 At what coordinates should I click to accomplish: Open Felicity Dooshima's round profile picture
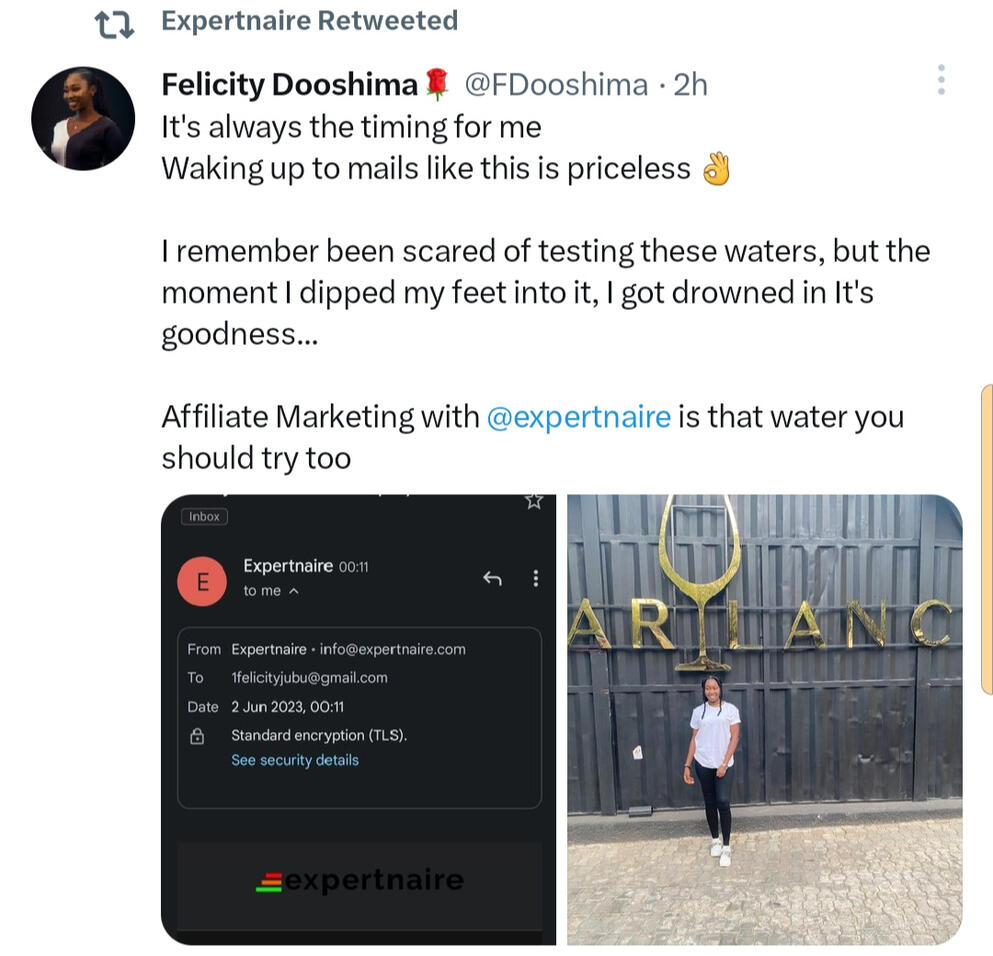83,119
